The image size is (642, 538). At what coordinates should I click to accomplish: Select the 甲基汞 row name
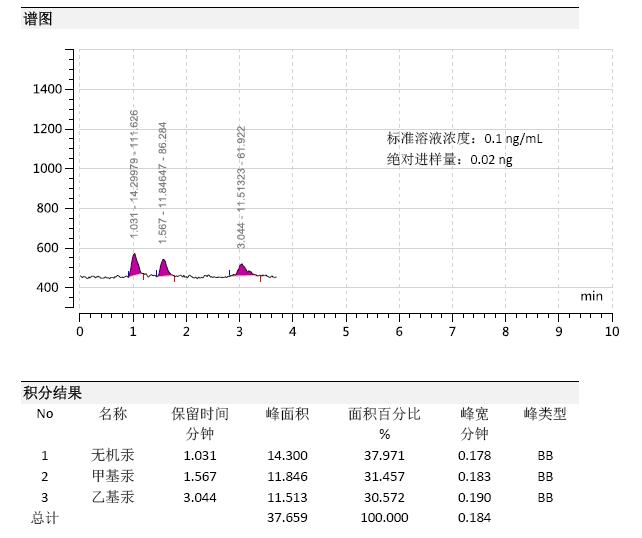pyautogui.click(x=113, y=476)
